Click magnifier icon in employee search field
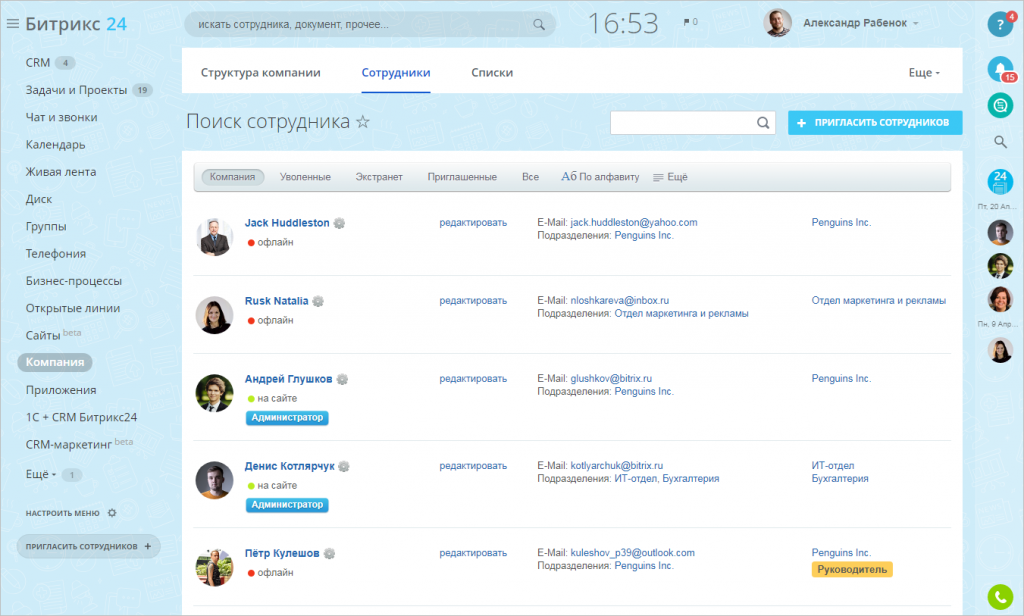Image resolution: width=1024 pixels, height=616 pixels. point(763,123)
